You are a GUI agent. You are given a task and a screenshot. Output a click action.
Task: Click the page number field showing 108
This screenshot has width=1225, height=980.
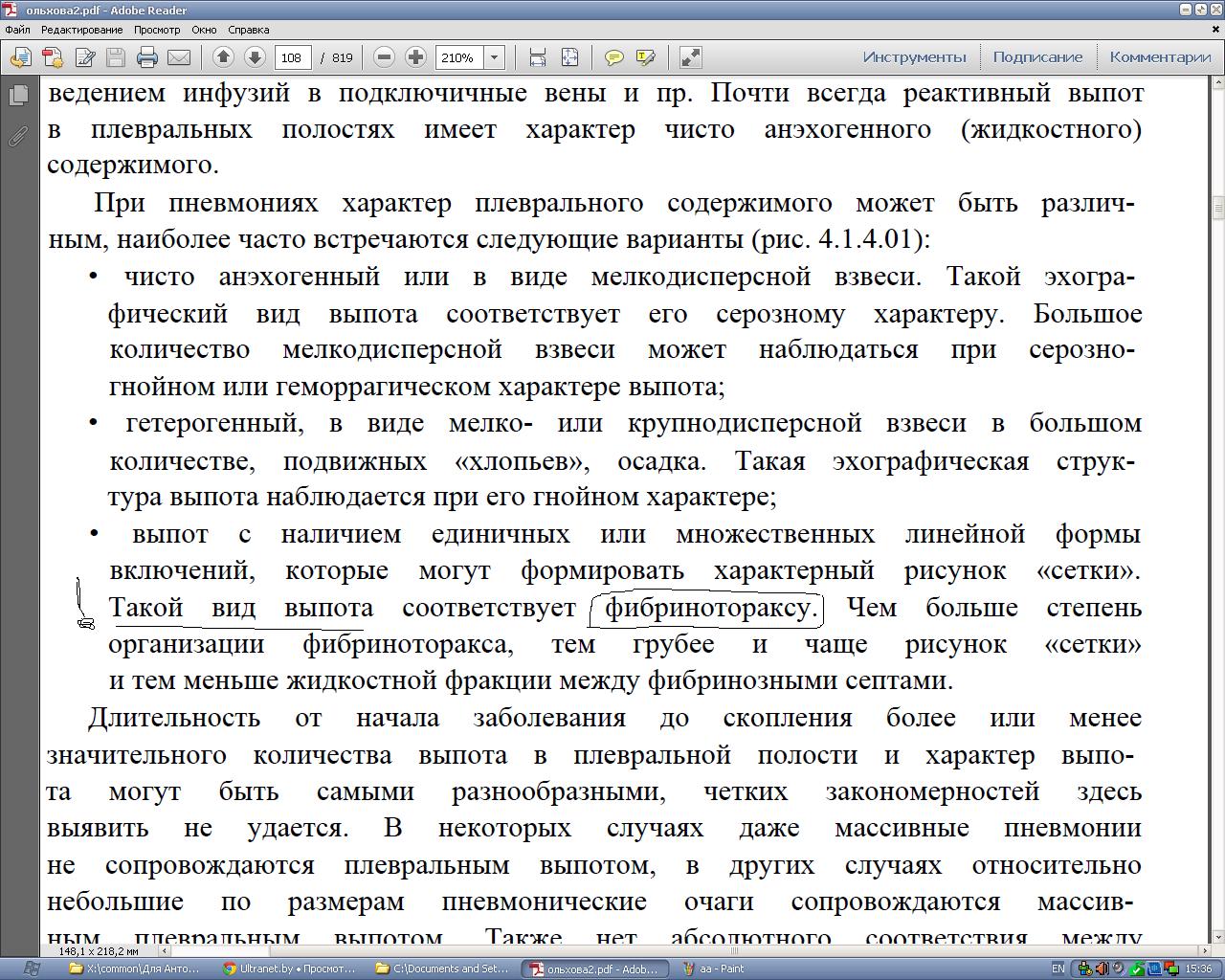pos(292,57)
